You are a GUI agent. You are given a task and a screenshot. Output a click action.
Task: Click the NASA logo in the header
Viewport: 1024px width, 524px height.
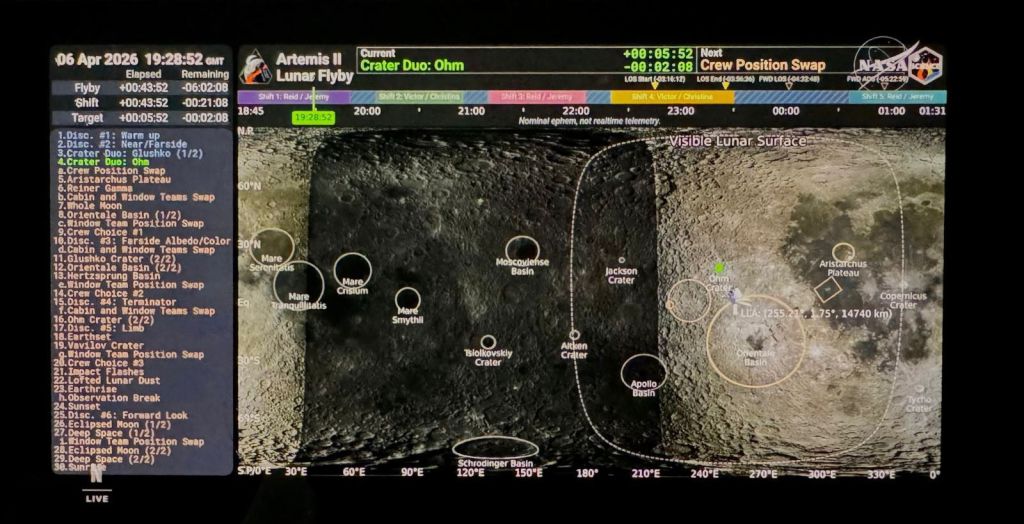point(881,63)
